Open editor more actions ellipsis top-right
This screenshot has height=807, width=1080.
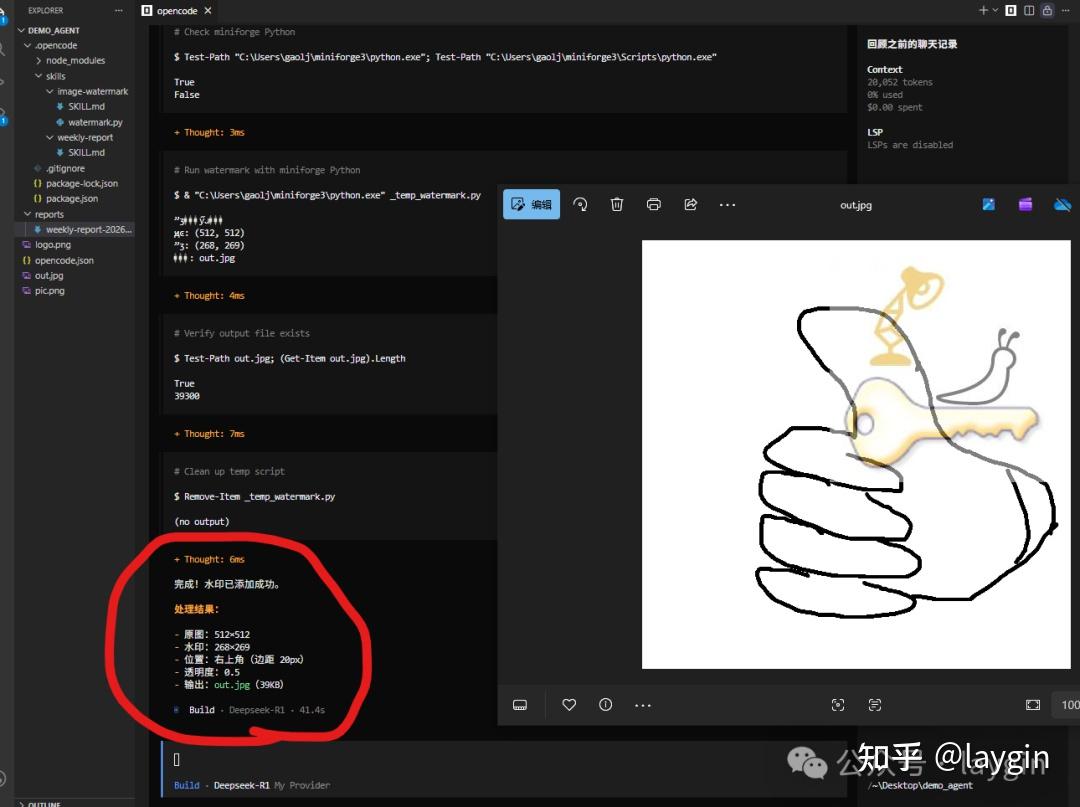(x=1066, y=10)
